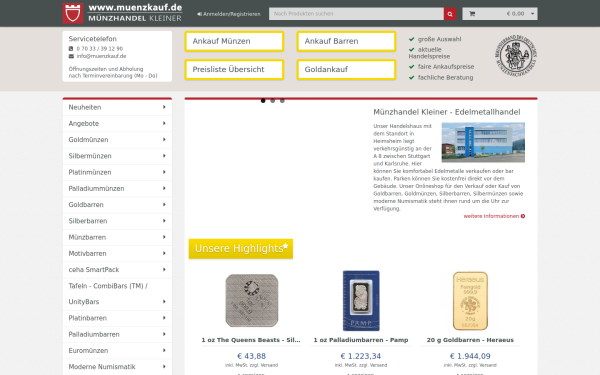Click the shopping cart icon
The width and height of the screenshot is (600, 375).
click(472, 14)
